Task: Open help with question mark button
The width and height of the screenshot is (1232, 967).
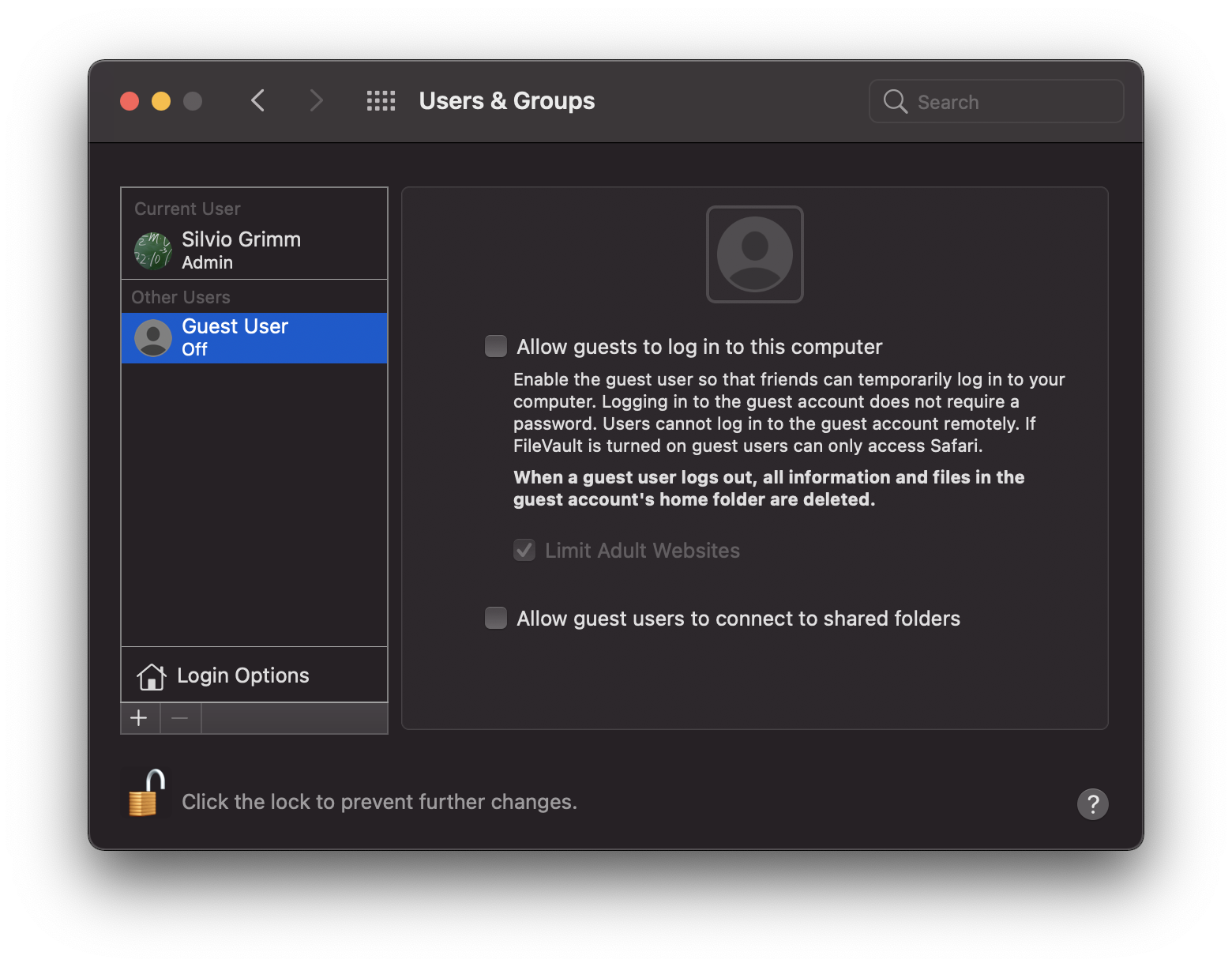Action: (1092, 803)
